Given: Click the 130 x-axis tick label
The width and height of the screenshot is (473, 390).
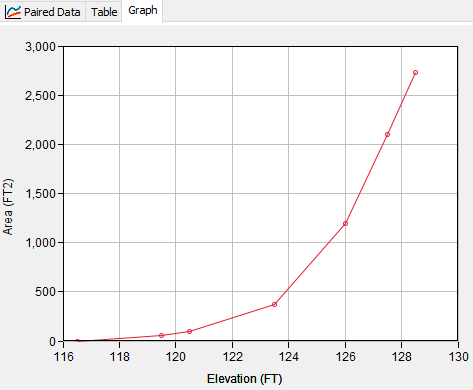Looking at the screenshot, I should coord(458,357).
